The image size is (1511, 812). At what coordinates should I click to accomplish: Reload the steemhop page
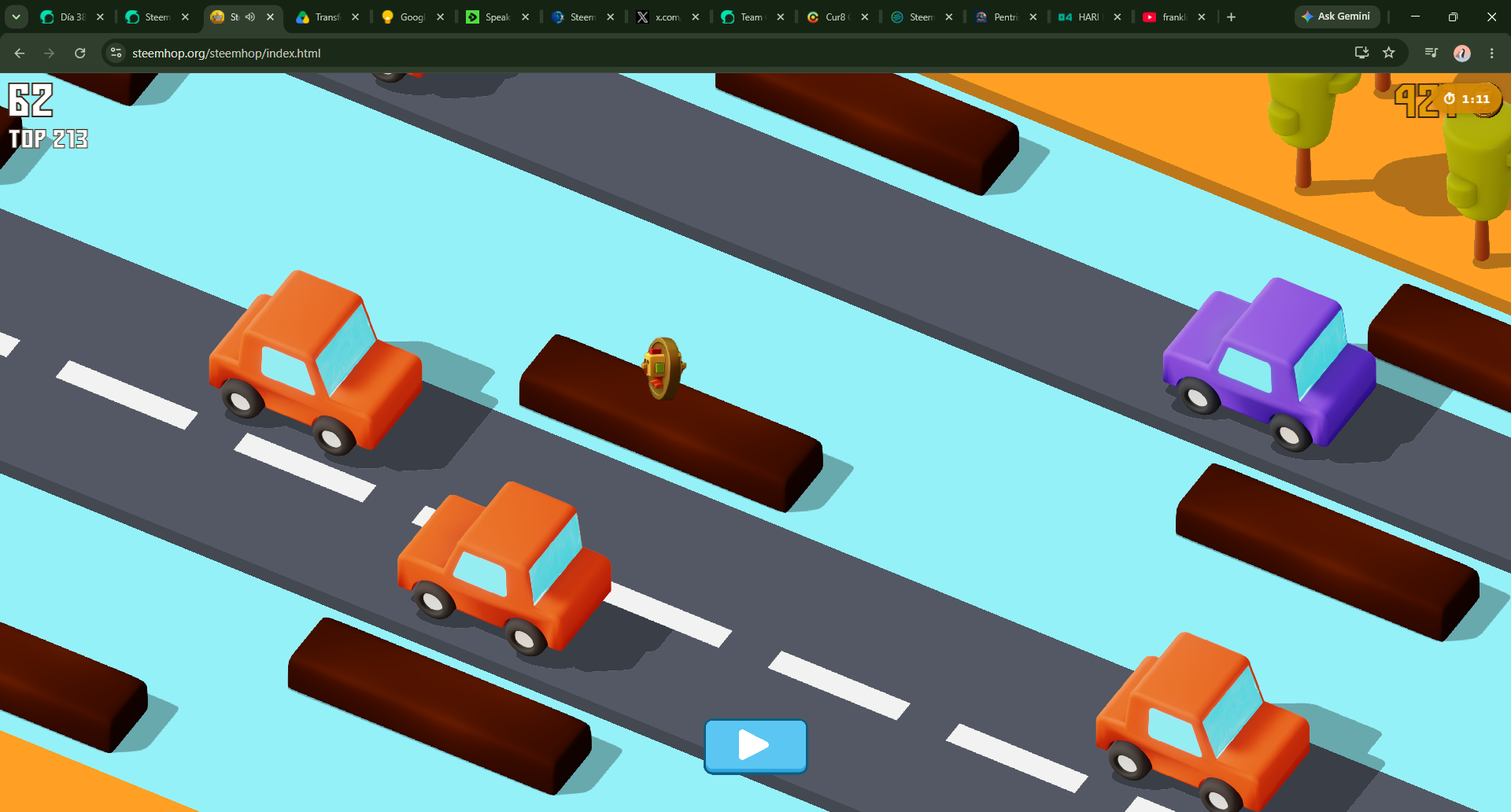click(79, 53)
